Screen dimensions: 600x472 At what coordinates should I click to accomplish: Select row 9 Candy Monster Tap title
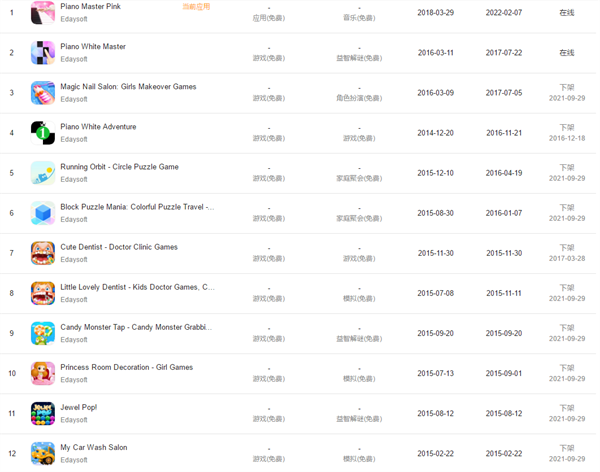(x=137, y=327)
